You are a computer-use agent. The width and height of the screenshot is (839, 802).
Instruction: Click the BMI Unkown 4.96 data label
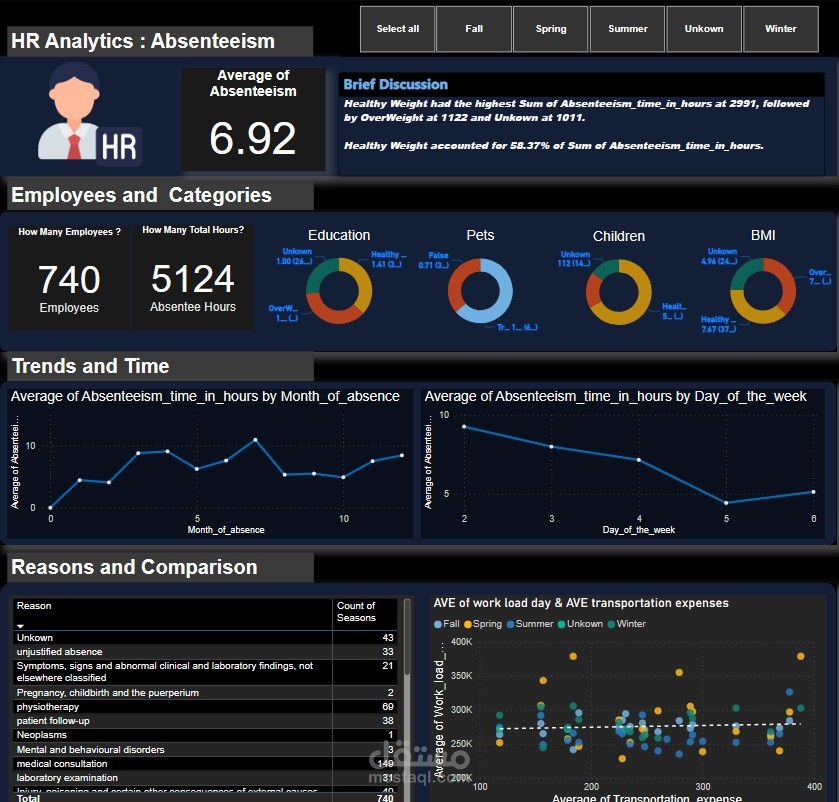pyautogui.click(x=719, y=256)
